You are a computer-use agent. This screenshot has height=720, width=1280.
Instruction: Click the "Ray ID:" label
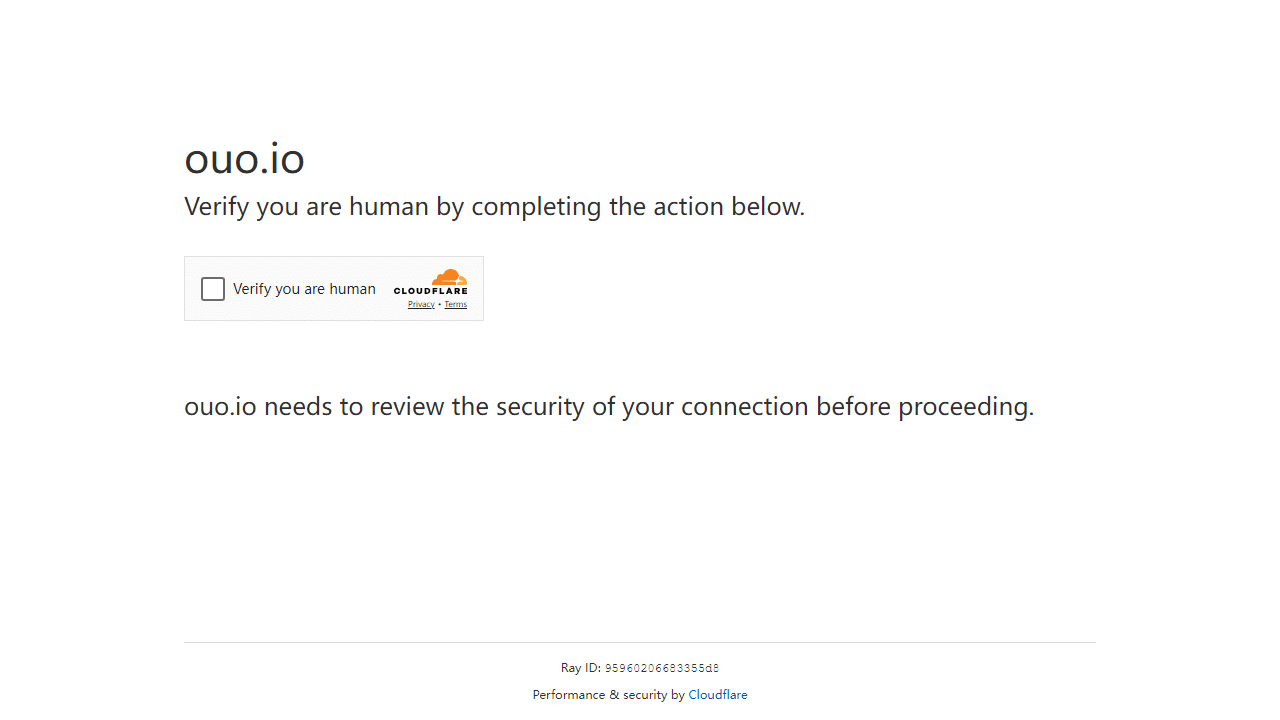[x=581, y=668]
